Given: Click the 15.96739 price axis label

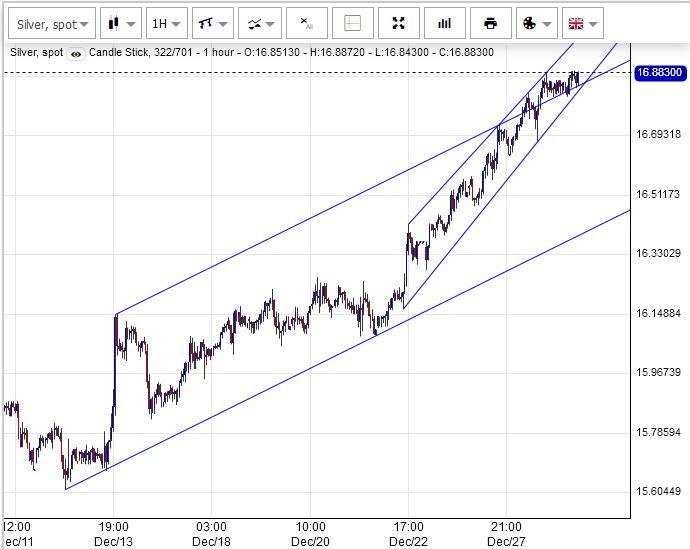Looking at the screenshot, I should pos(658,372).
